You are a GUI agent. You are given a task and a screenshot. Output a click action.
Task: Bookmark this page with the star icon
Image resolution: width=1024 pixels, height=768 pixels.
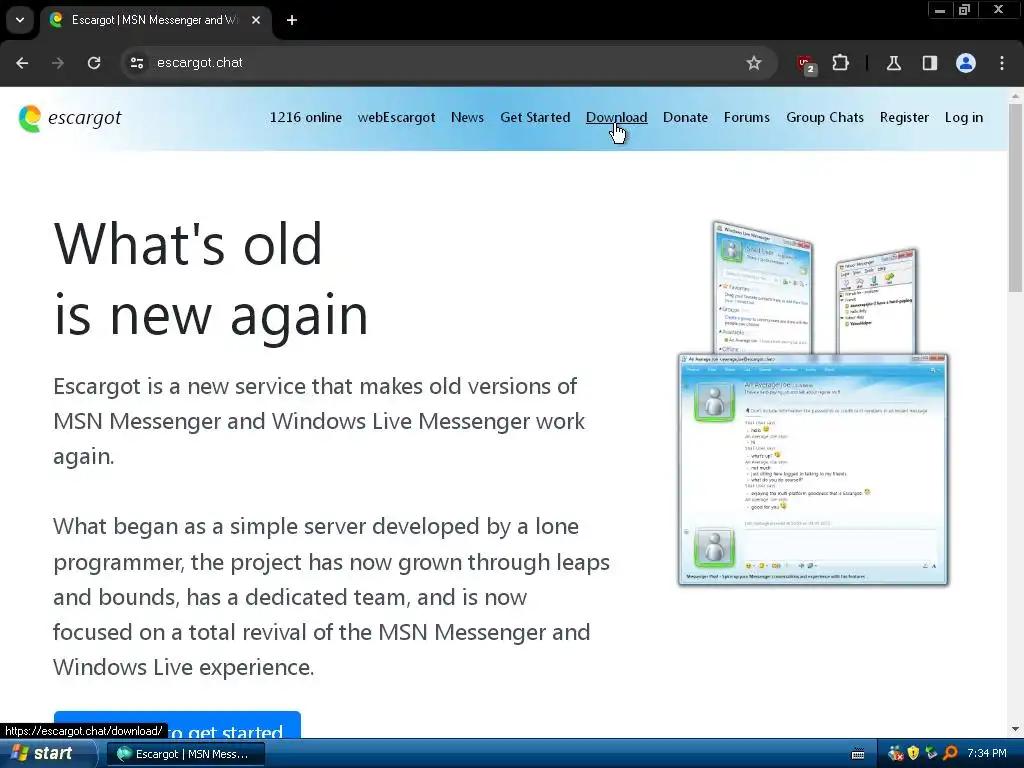pyautogui.click(x=754, y=63)
